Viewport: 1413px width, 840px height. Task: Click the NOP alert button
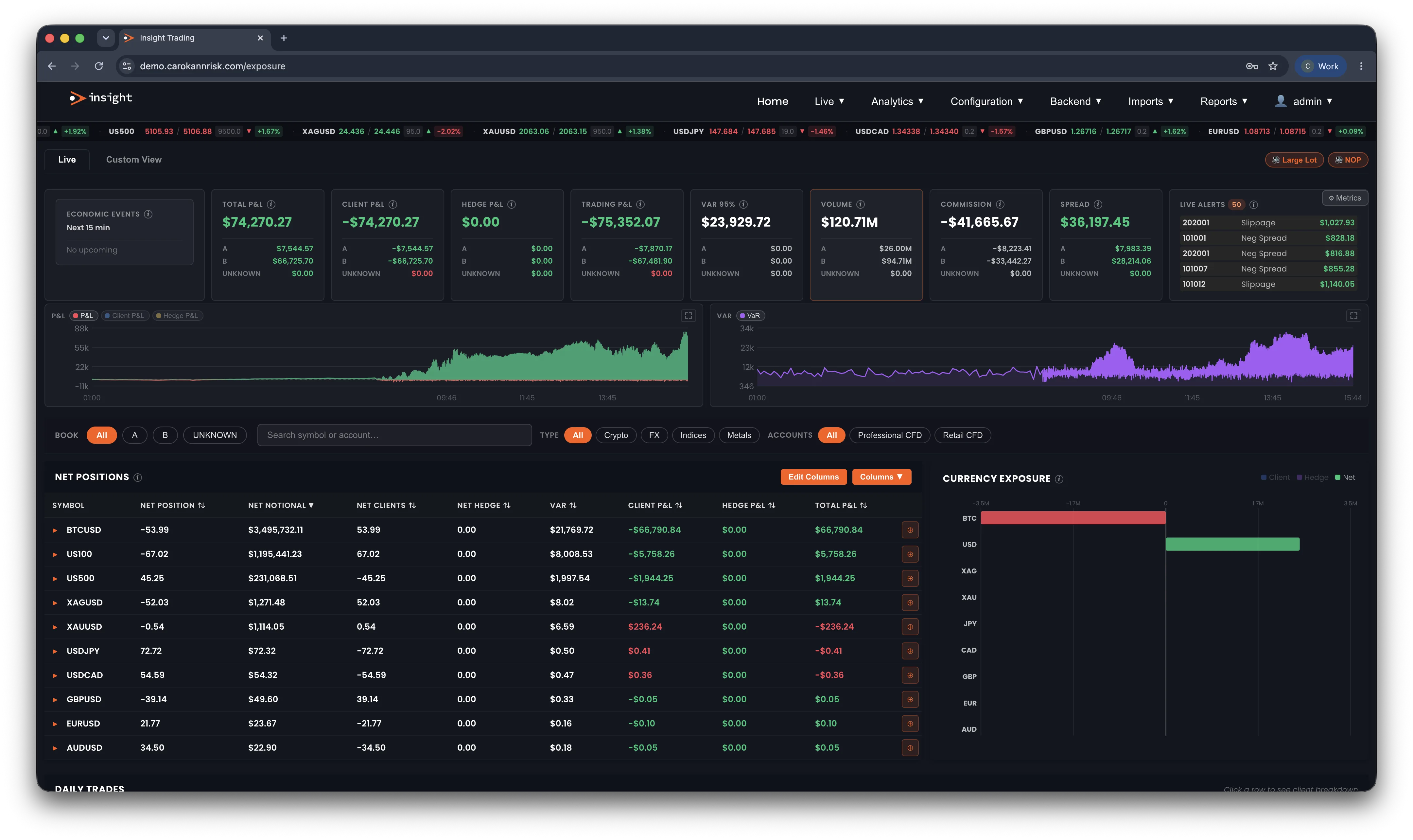pyautogui.click(x=1348, y=160)
